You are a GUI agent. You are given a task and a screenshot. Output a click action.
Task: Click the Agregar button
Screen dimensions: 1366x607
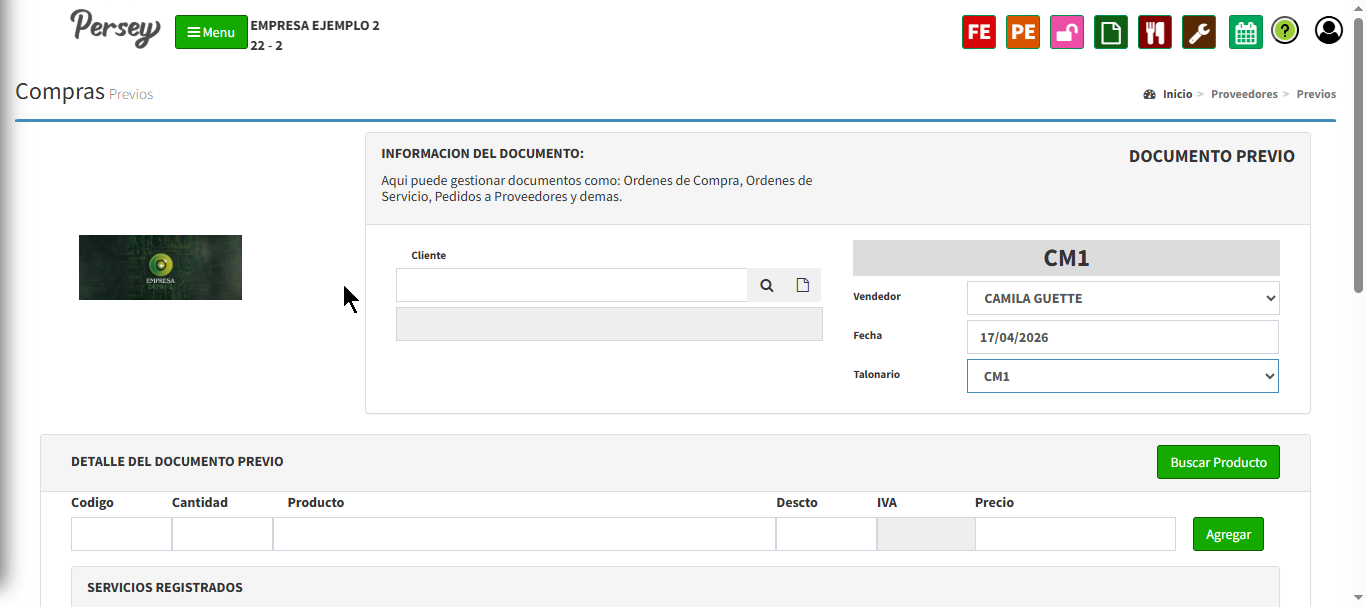(x=1228, y=534)
